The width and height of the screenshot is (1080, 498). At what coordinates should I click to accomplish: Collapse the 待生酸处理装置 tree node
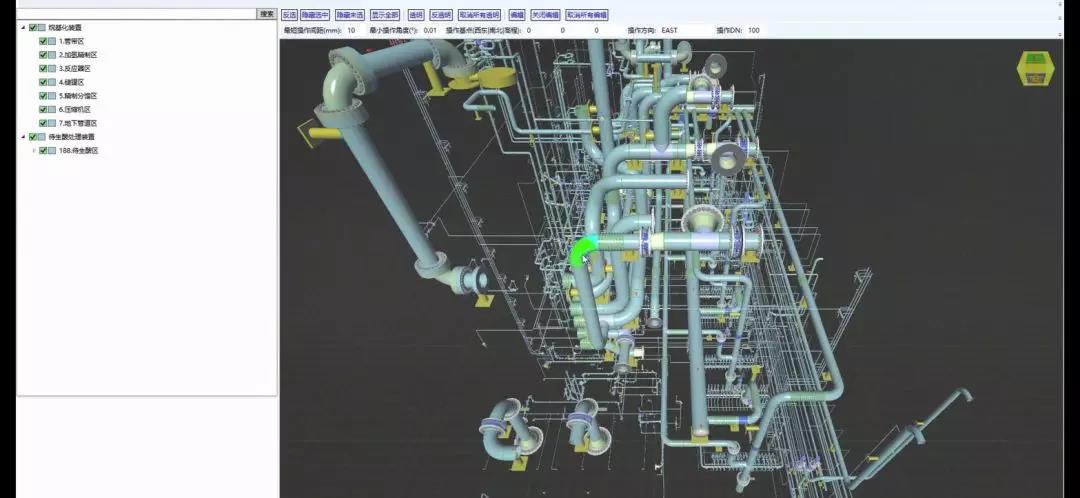click(x=23, y=137)
